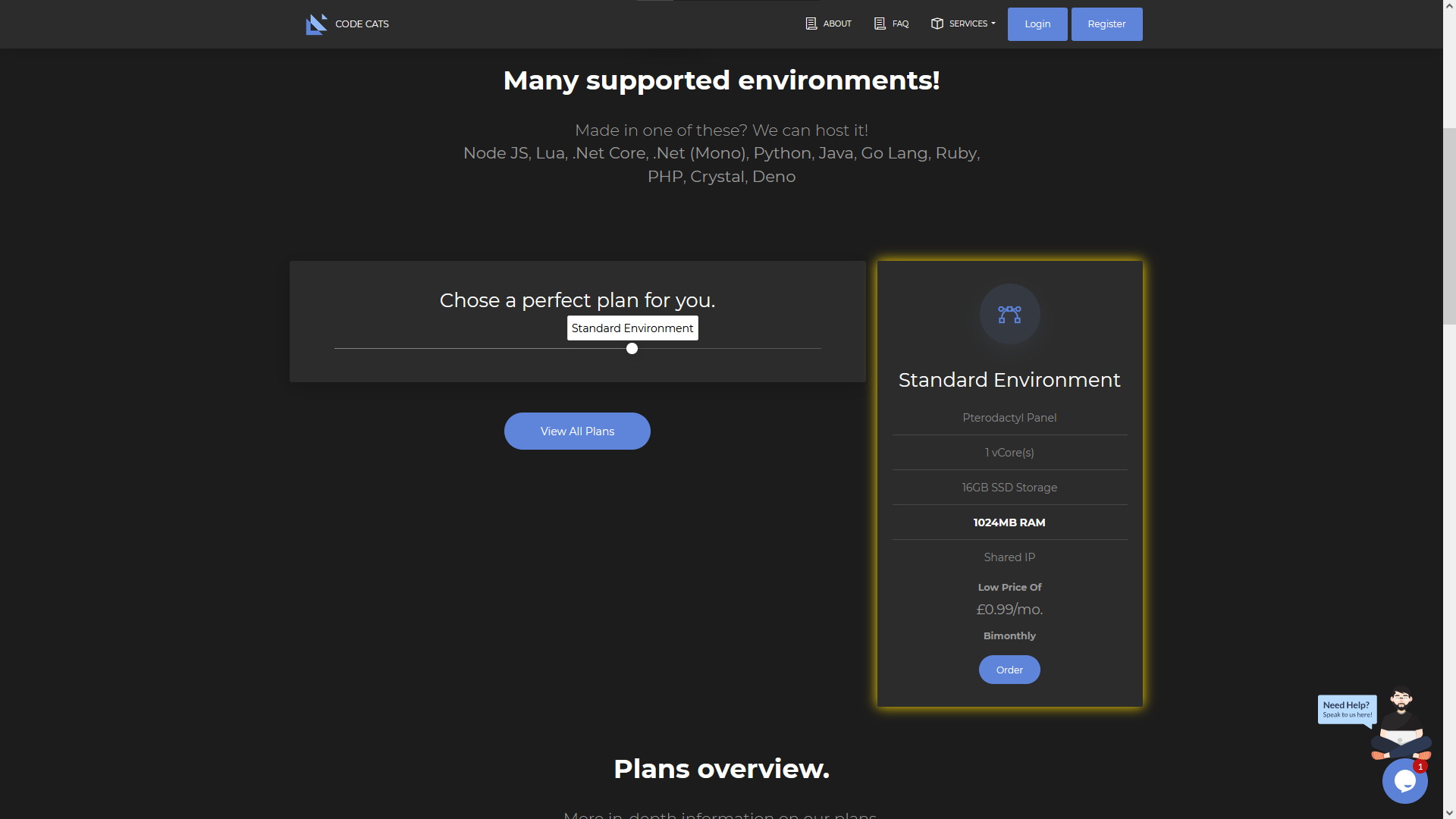Click the Made in one of these text

[721, 130]
